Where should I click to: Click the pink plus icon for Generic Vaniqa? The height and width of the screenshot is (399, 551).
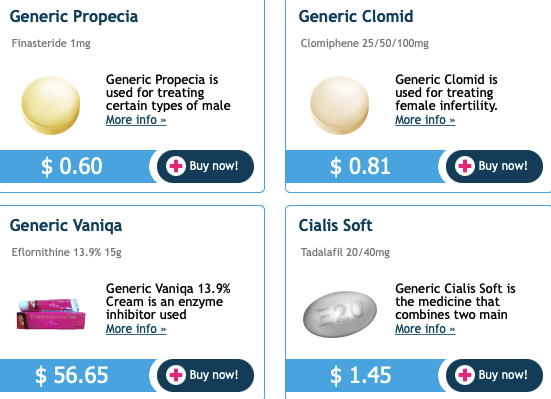176,375
